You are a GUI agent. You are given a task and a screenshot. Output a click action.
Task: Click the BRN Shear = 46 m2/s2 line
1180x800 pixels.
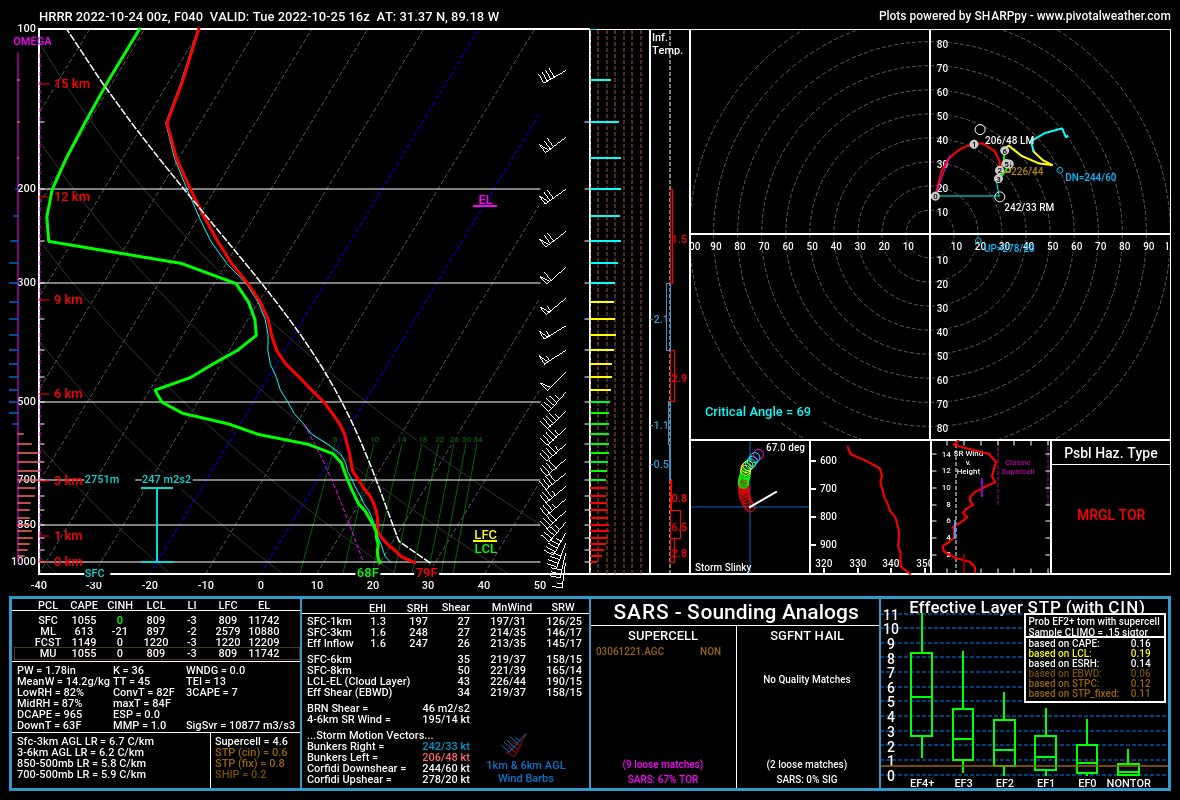pyautogui.click(x=388, y=708)
